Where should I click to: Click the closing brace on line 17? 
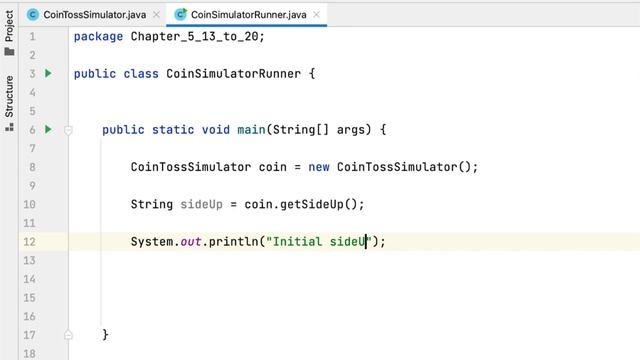click(x=105, y=335)
